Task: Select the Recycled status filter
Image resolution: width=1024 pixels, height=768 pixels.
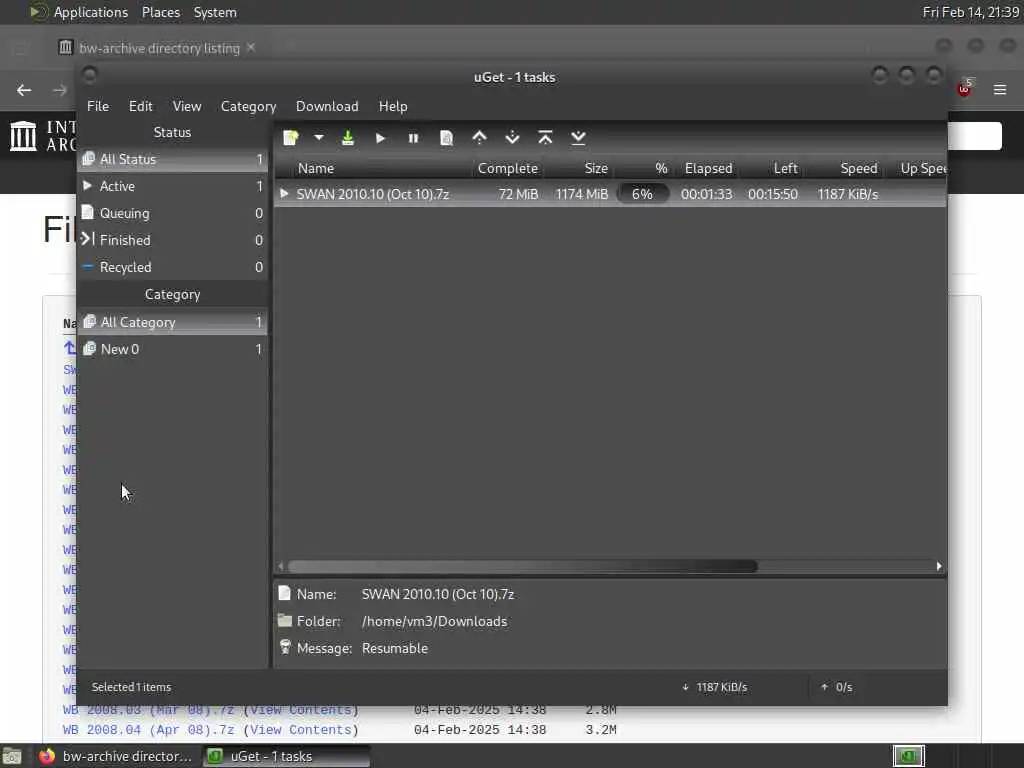Action: 172,267
